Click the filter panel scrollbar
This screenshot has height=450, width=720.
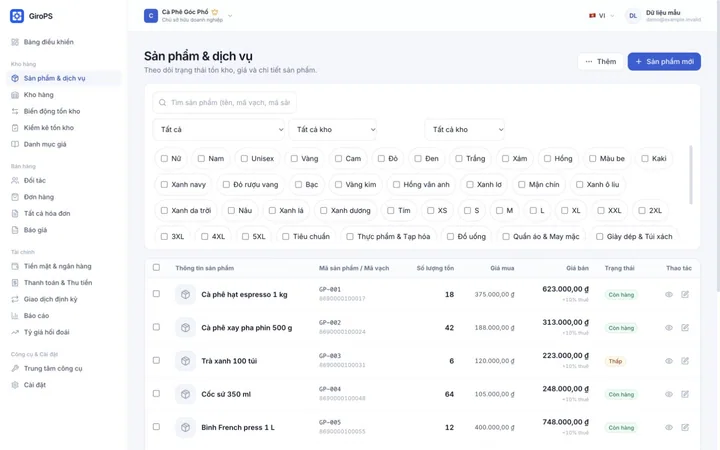691,175
